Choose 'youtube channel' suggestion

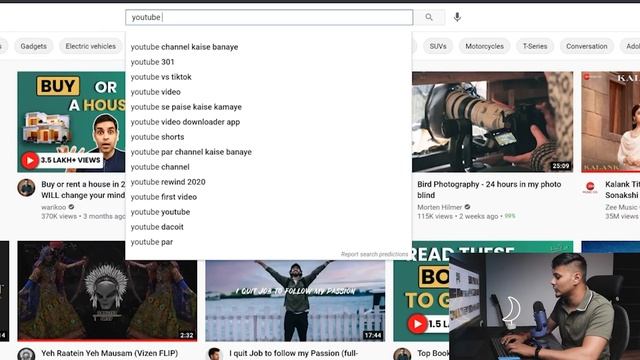(x=268, y=167)
